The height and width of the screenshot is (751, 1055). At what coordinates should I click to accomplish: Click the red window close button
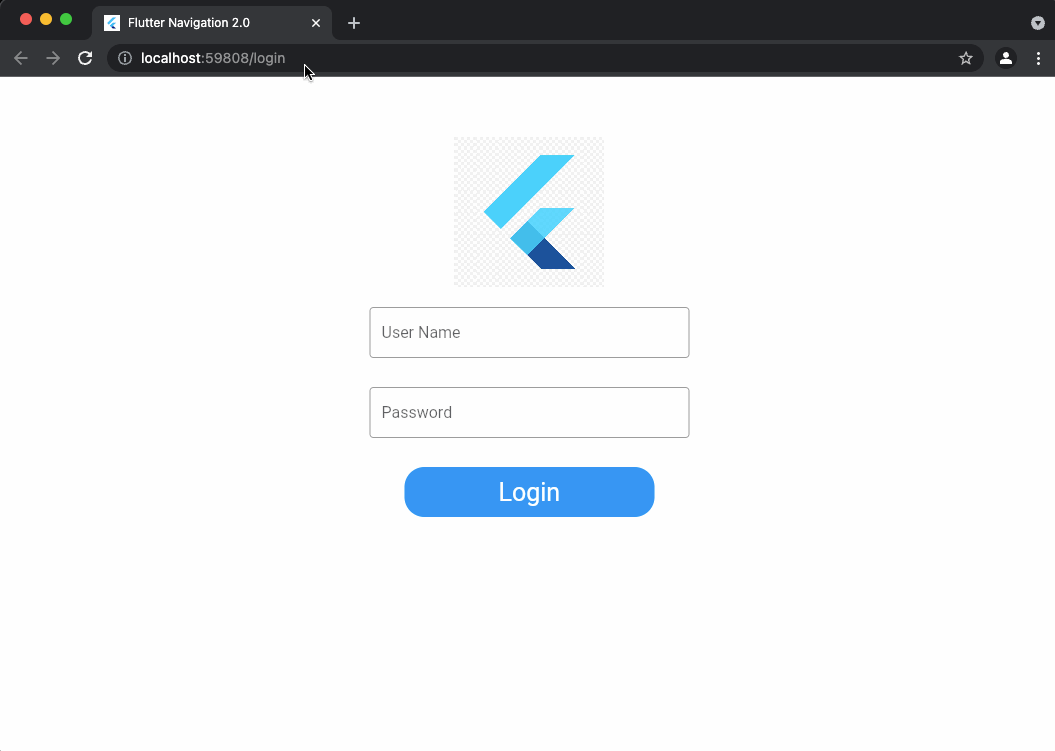click(x=26, y=19)
